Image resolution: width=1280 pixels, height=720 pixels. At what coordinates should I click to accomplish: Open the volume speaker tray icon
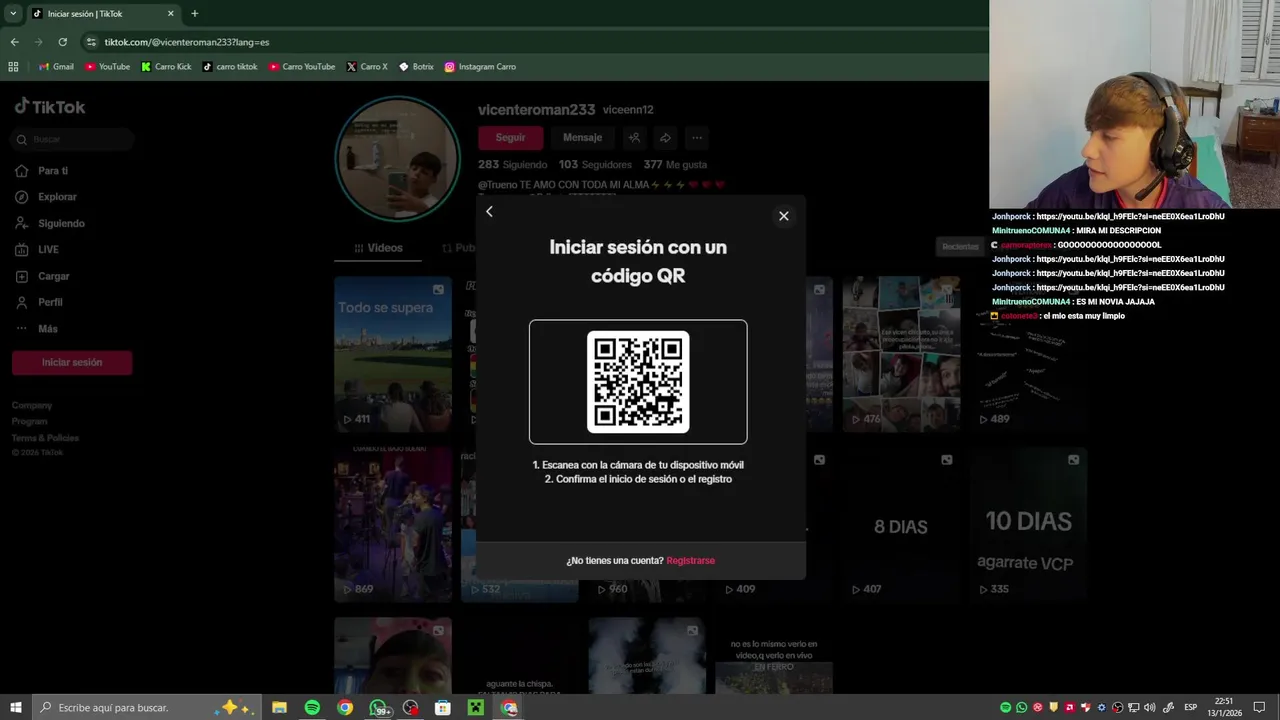tap(1149, 707)
